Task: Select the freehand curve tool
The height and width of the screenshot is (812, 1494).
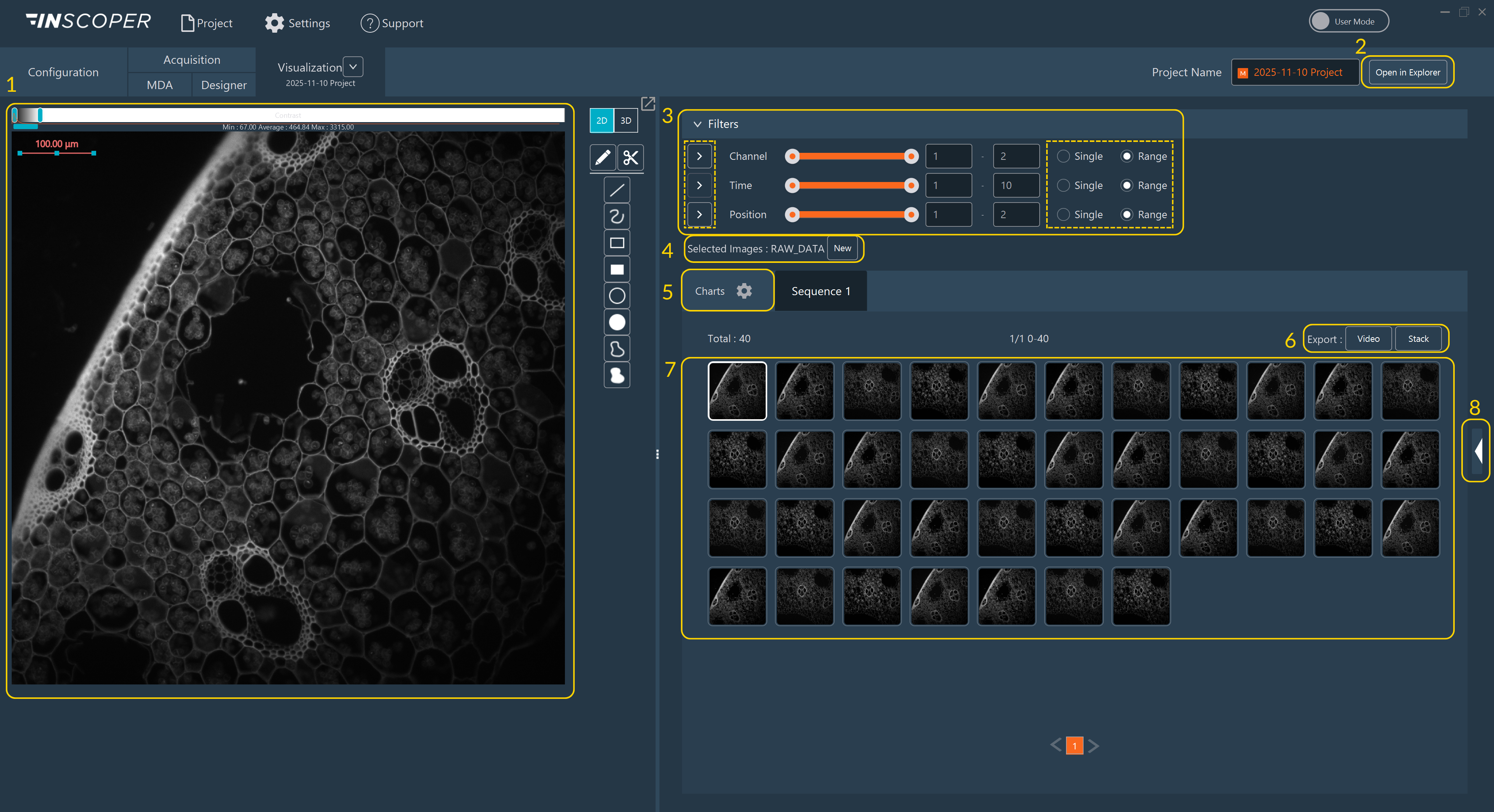Action: [617, 216]
